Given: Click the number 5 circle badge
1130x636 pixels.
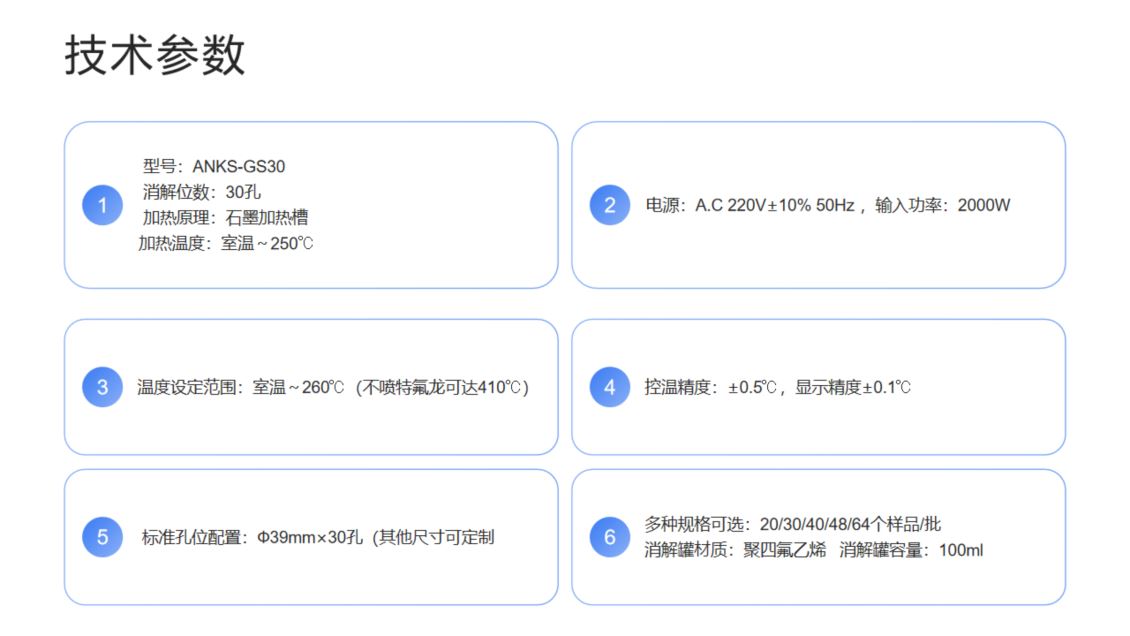Looking at the screenshot, I should [102, 537].
